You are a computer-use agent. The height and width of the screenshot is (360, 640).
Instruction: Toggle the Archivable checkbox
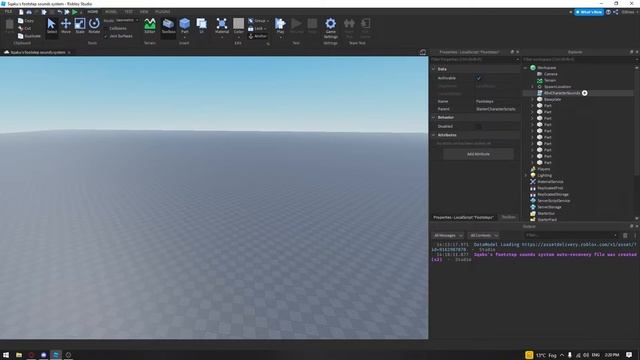tap(478, 78)
